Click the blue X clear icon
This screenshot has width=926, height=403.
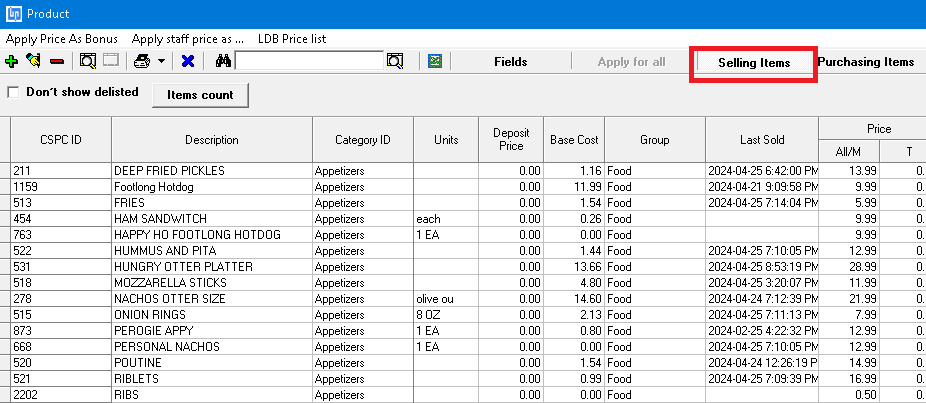point(188,61)
